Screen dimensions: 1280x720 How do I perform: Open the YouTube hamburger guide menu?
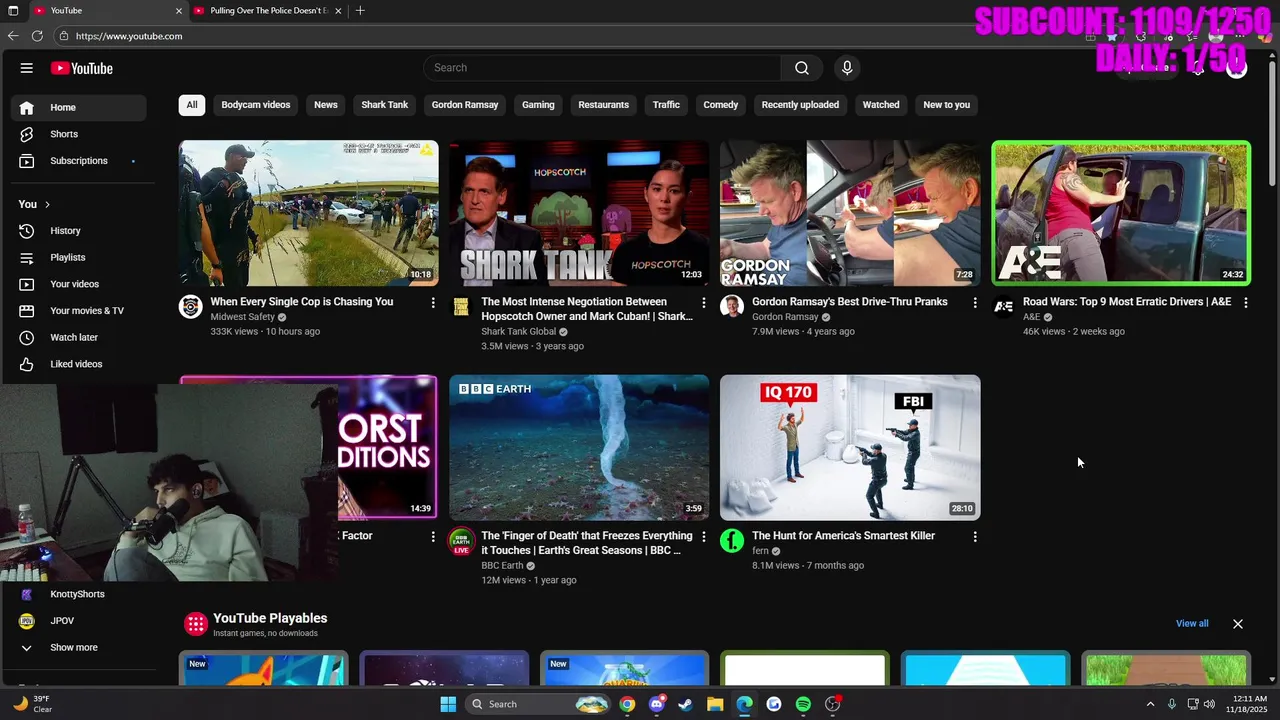click(x=27, y=68)
